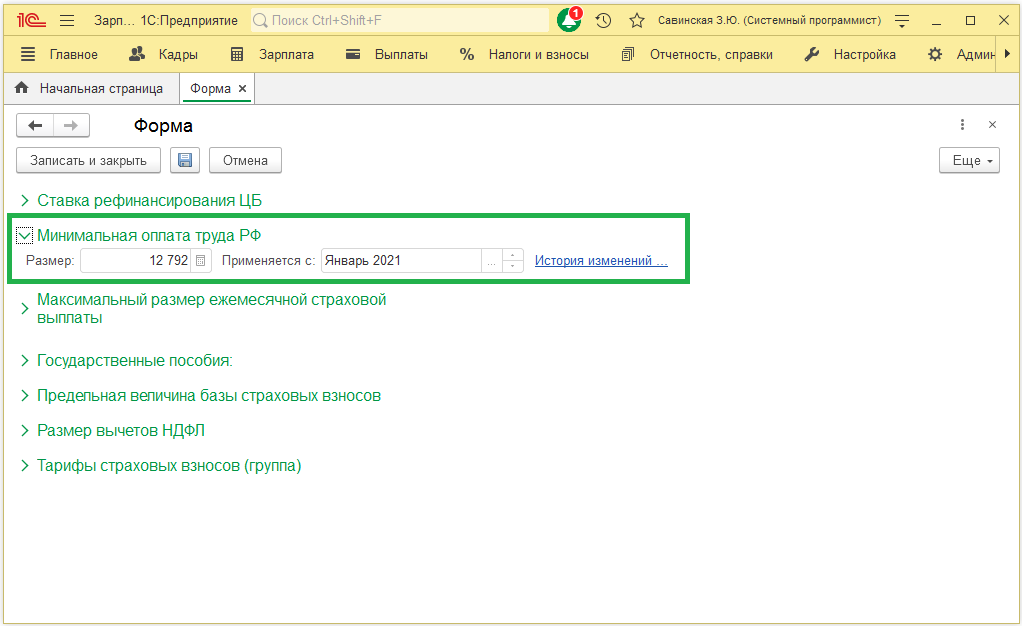Open the Еще dropdown button
1022x627 pixels.
point(969,160)
